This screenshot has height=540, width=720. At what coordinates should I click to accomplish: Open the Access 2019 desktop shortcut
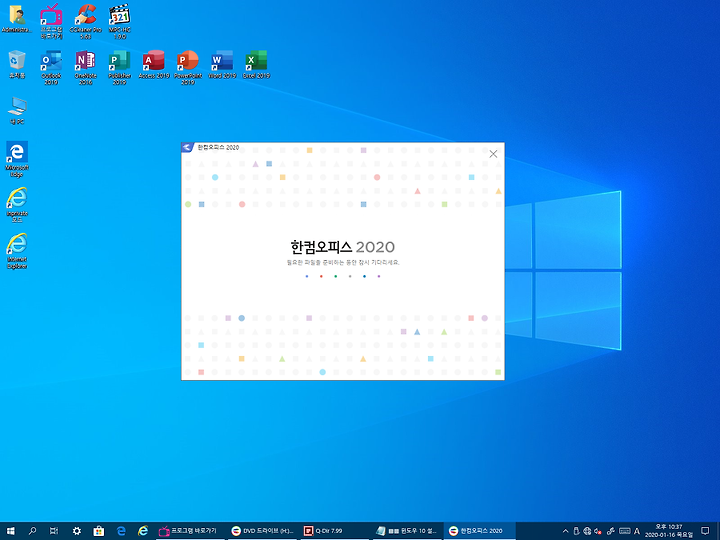[154, 64]
